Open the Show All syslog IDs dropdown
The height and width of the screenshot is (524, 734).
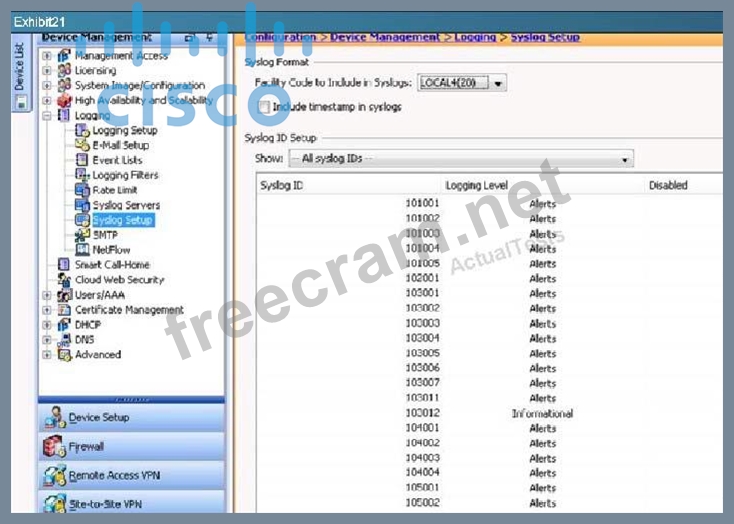pos(625,159)
